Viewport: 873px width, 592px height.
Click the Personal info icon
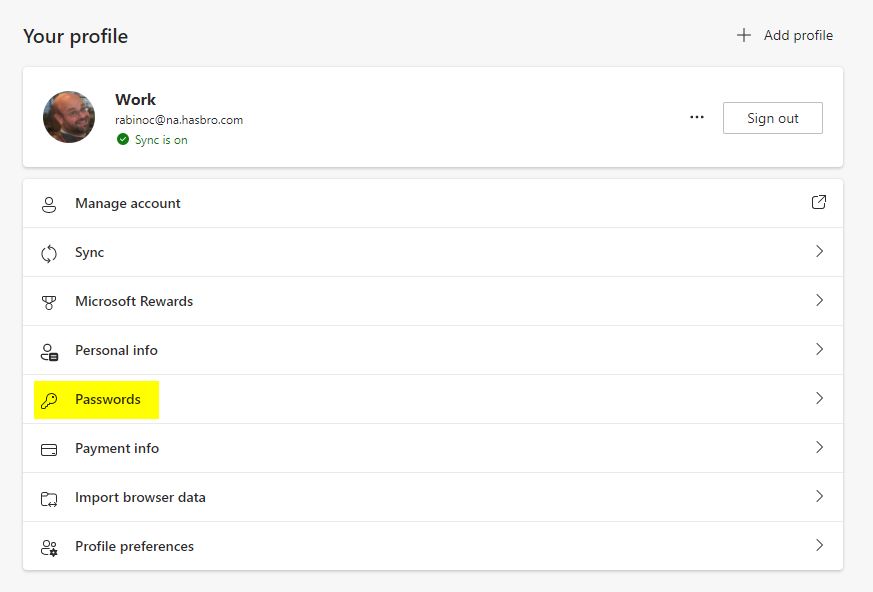(x=49, y=351)
